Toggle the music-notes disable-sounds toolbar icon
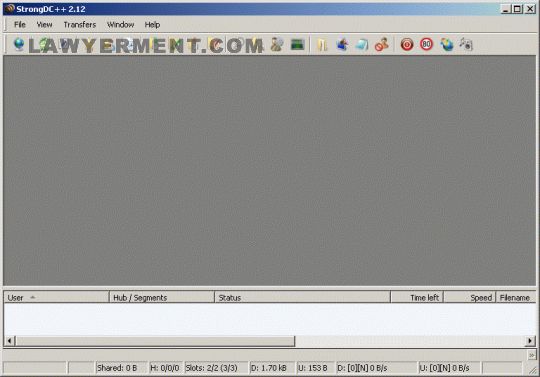 (x=466, y=44)
